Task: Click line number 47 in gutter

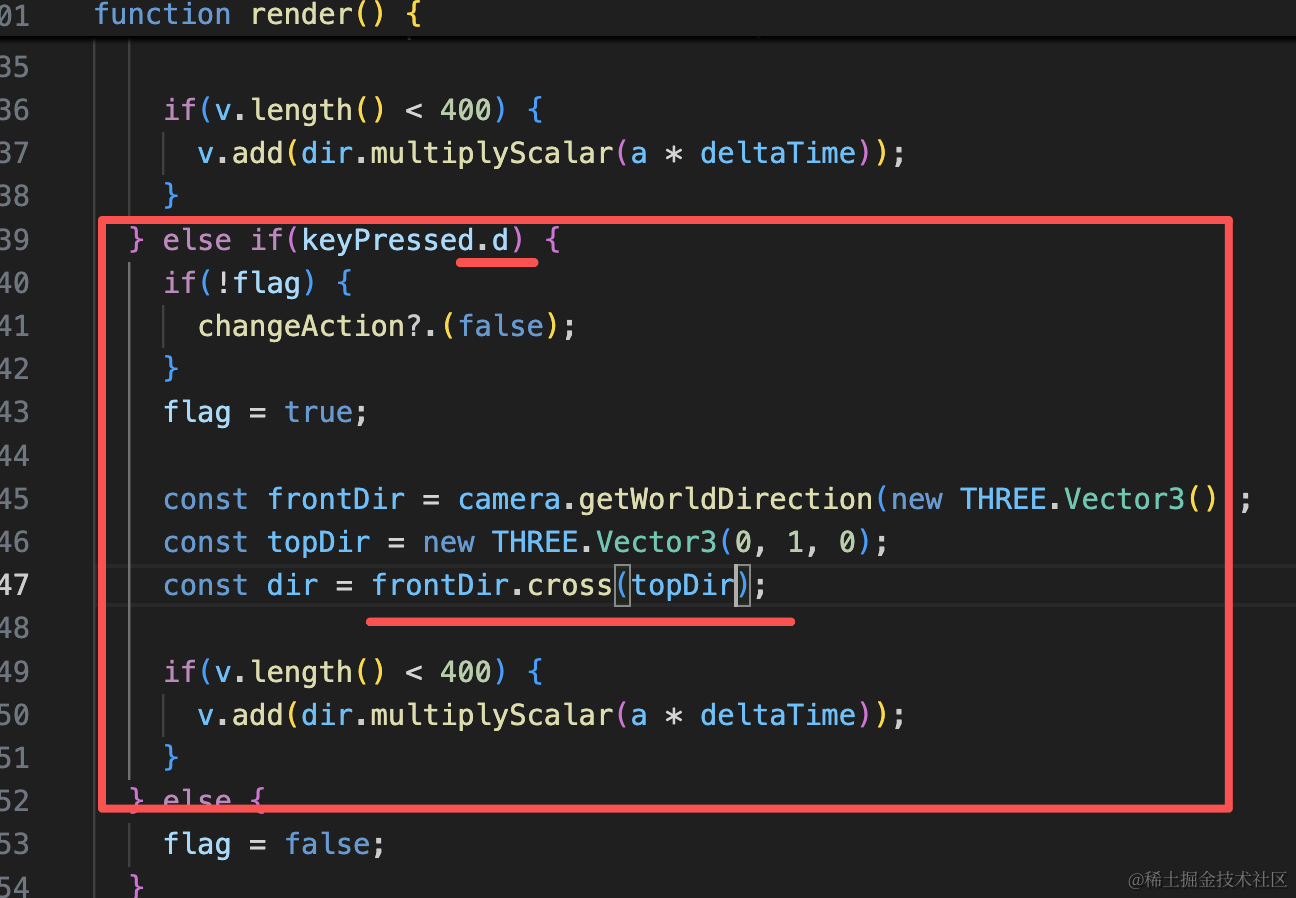Action: tap(14, 584)
